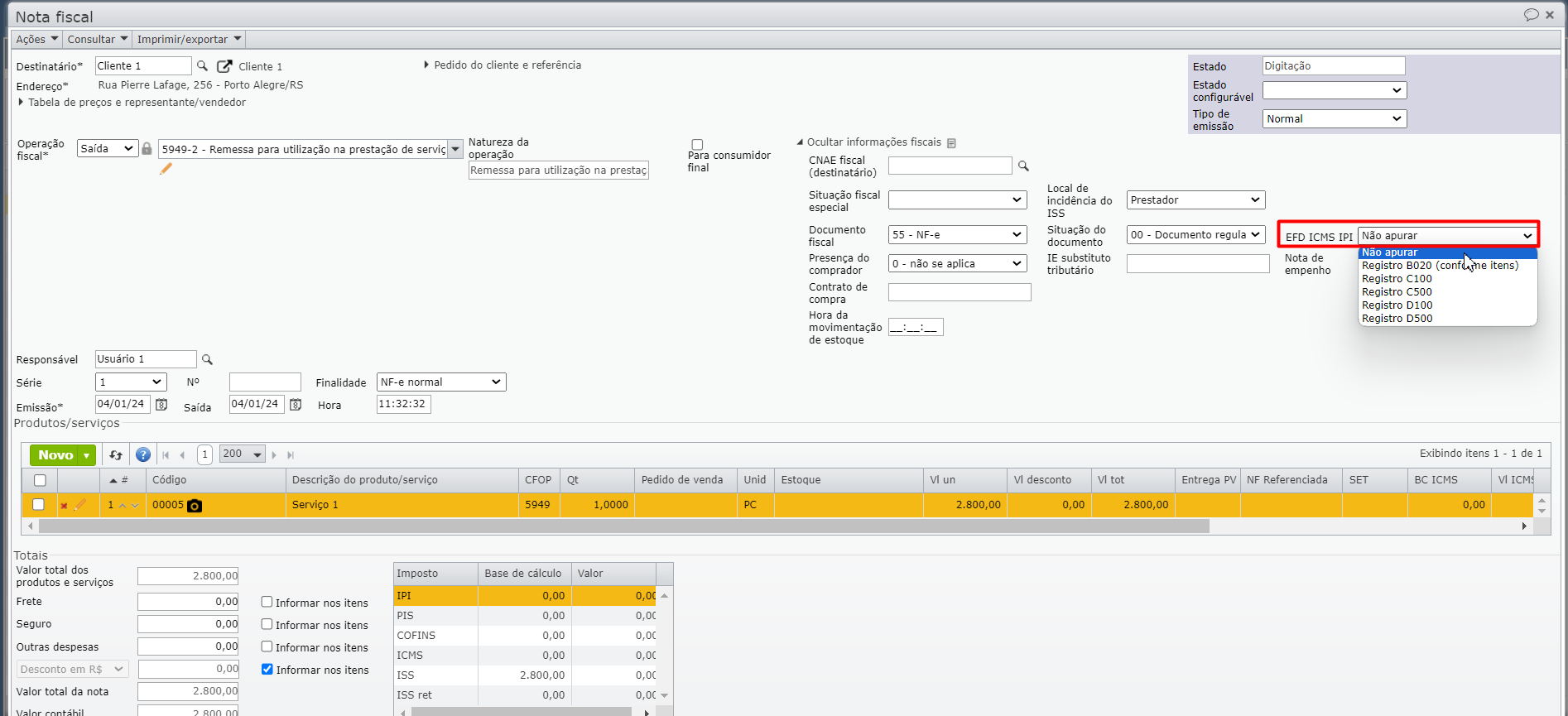The height and width of the screenshot is (716, 1568).
Task: Open the blue help icon in grid toolbar
Action: click(143, 455)
